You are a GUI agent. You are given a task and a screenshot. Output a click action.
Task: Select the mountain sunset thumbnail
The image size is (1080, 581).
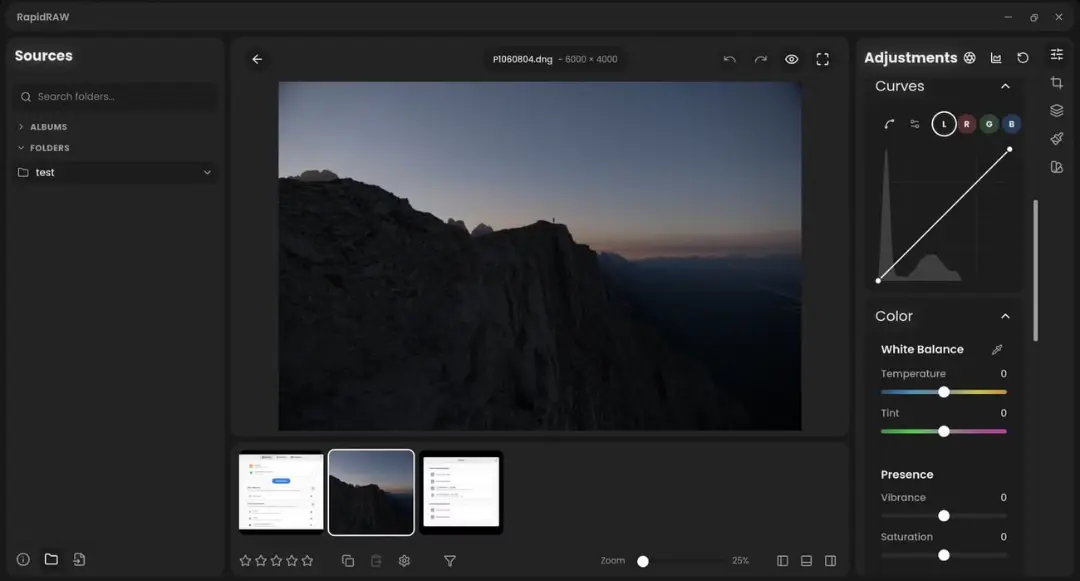click(371, 492)
